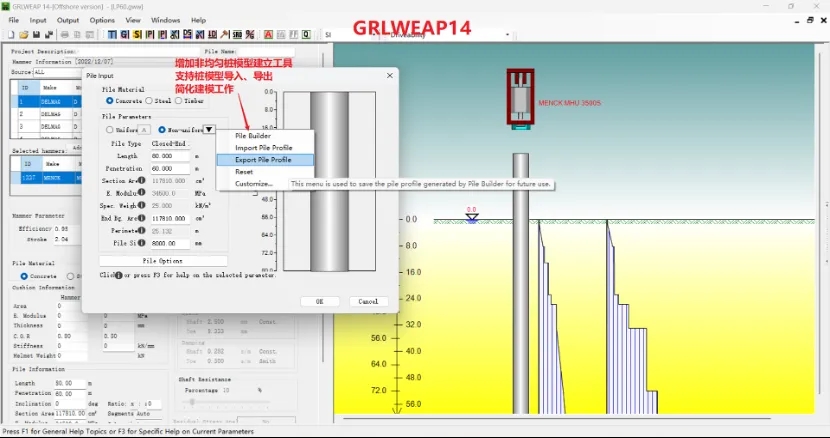Click info icon next to Section Area
Screen dimensions: 830x438
click(142, 180)
